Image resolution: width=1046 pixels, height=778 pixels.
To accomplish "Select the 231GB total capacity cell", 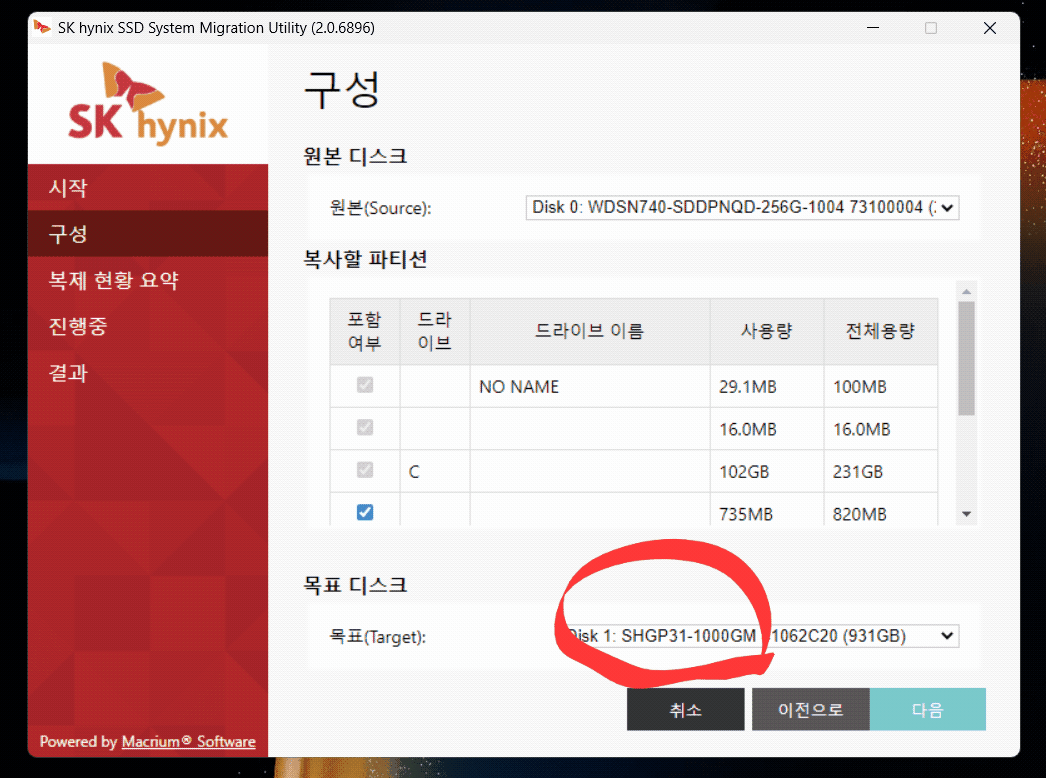I will pyautogui.click(x=881, y=472).
